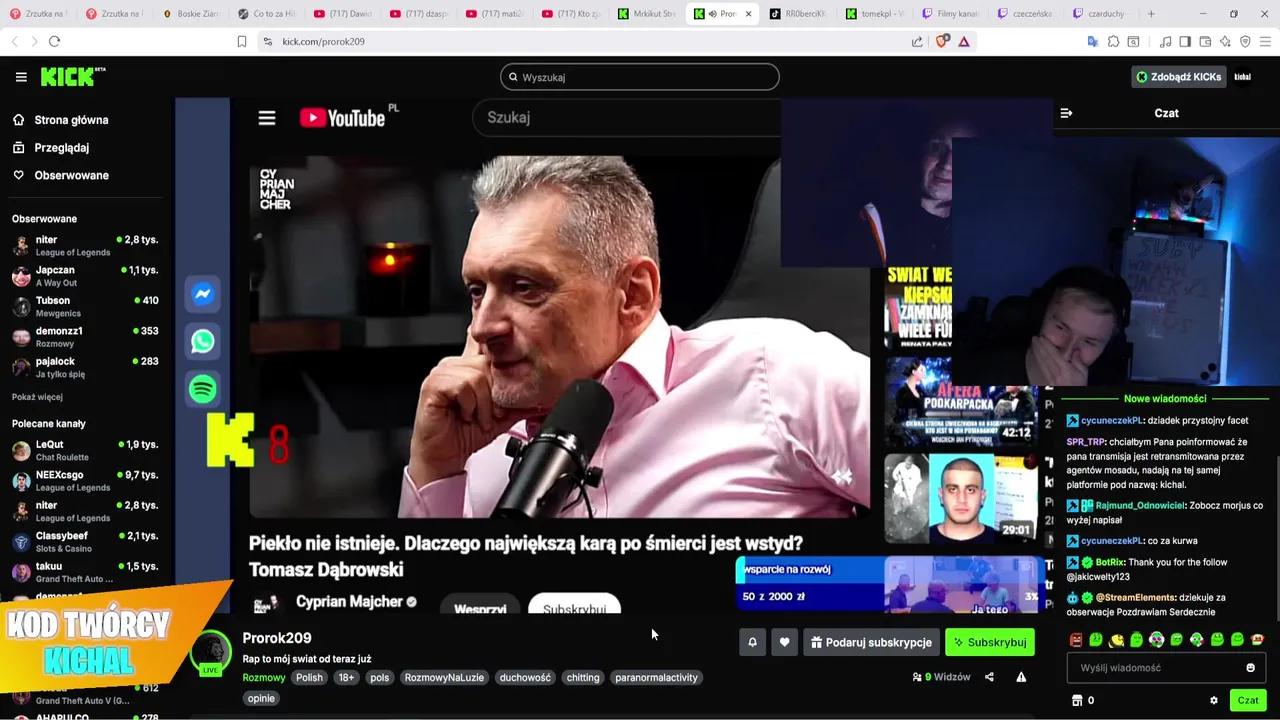Screen dimensions: 1280x720
Task: Click the Brave Shields lion icon
Action: (x=941, y=41)
